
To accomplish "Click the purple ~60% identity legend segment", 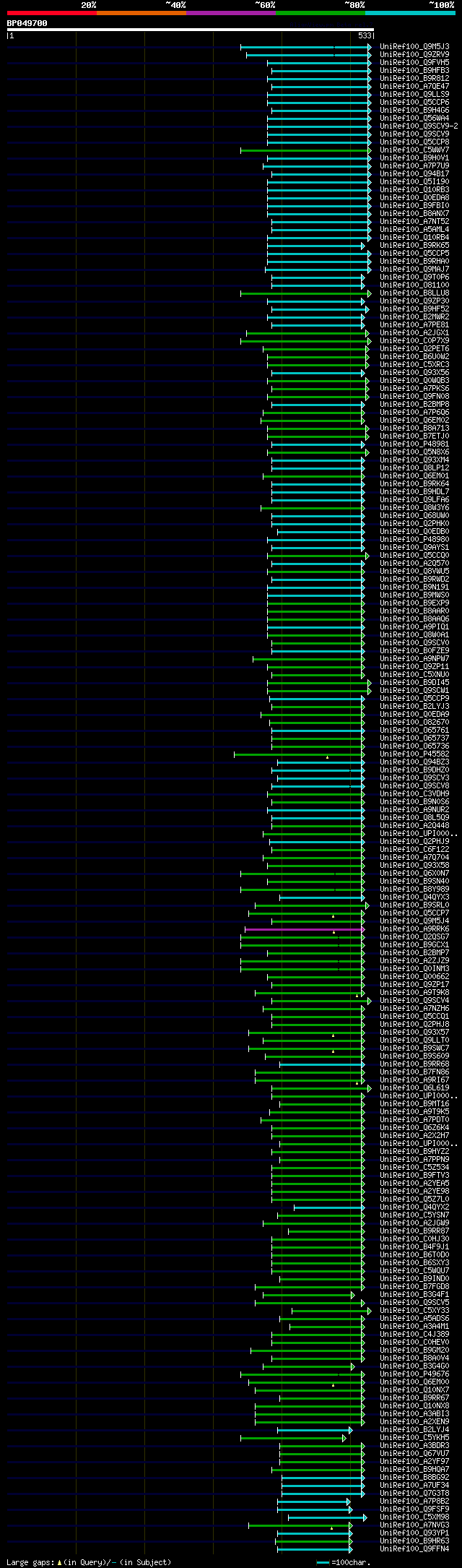I will click(231, 13).
